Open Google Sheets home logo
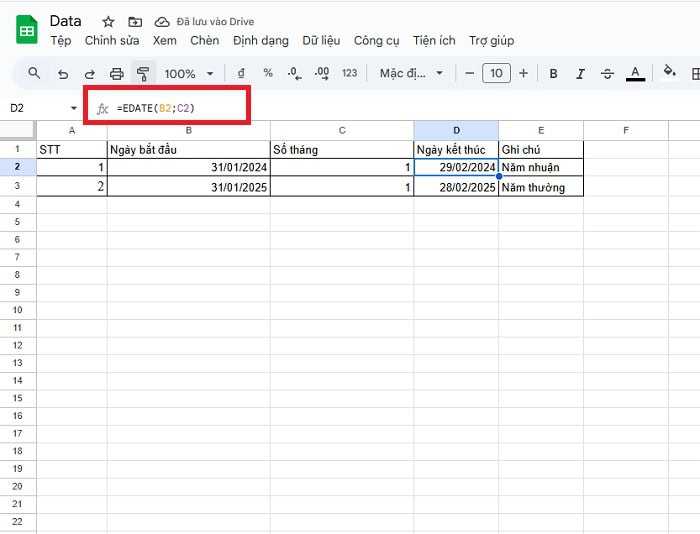This screenshot has height=534, width=700. click(27, 30)
